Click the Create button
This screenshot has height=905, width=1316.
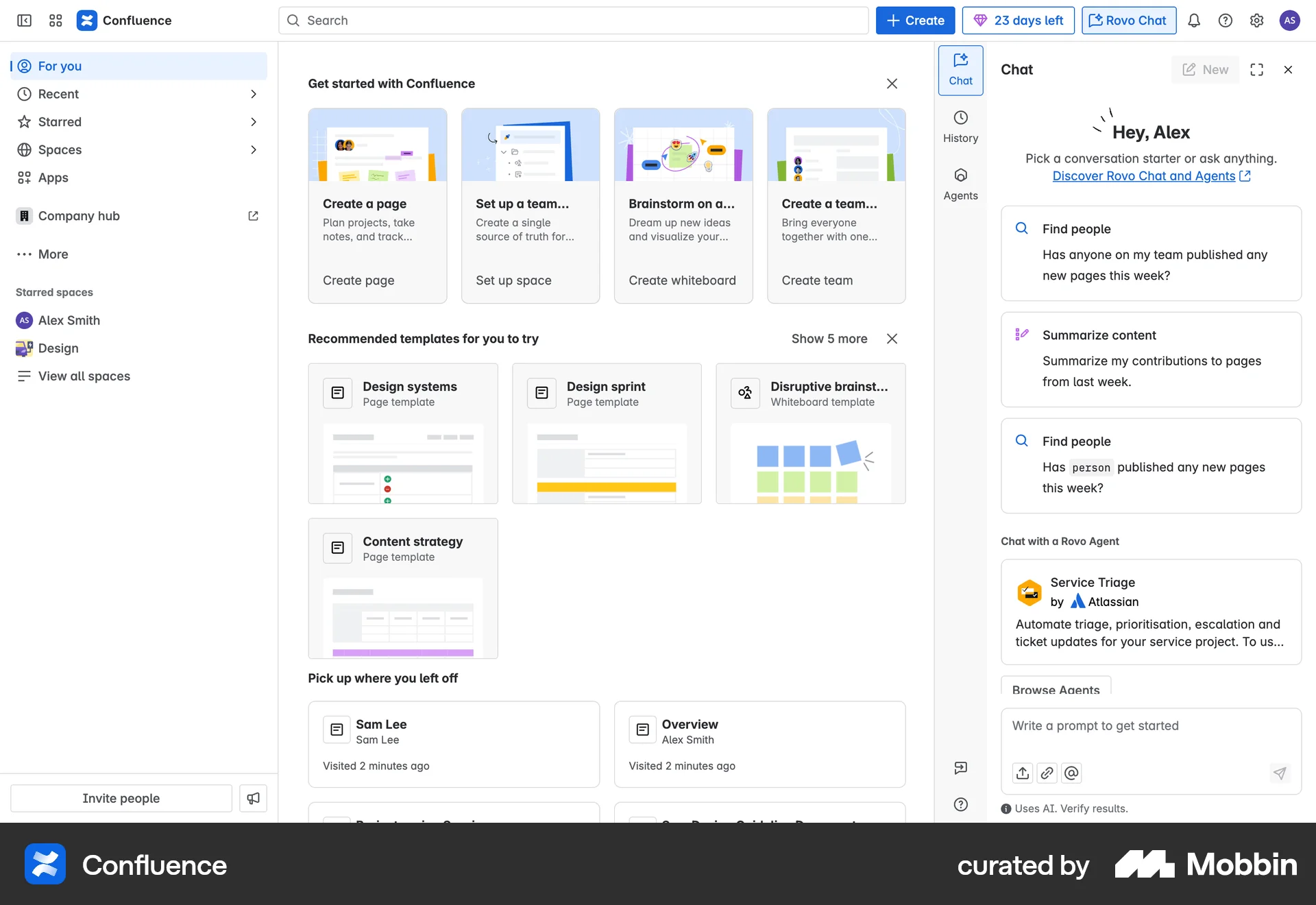[x=914, y=20]
